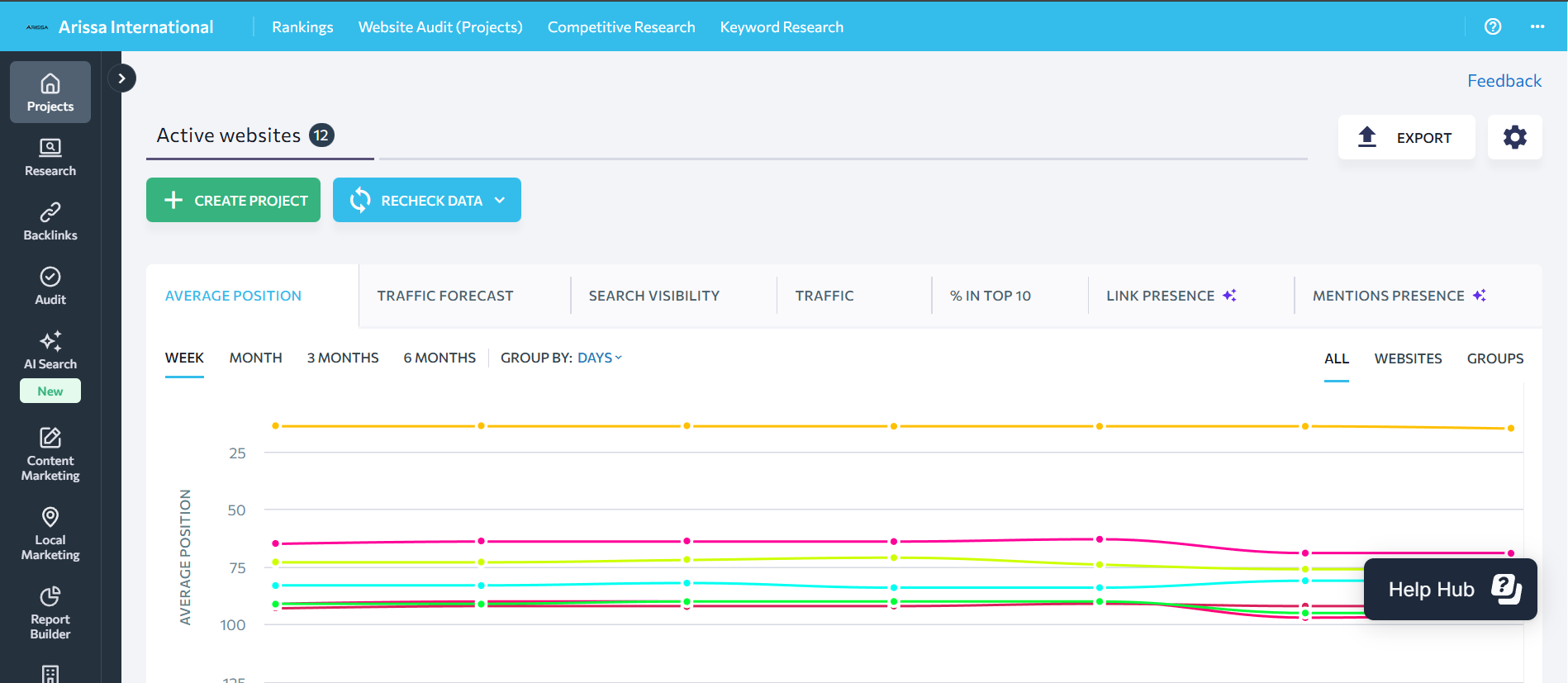
Task: Open the settings gear icon
Action: point(1514,137)
